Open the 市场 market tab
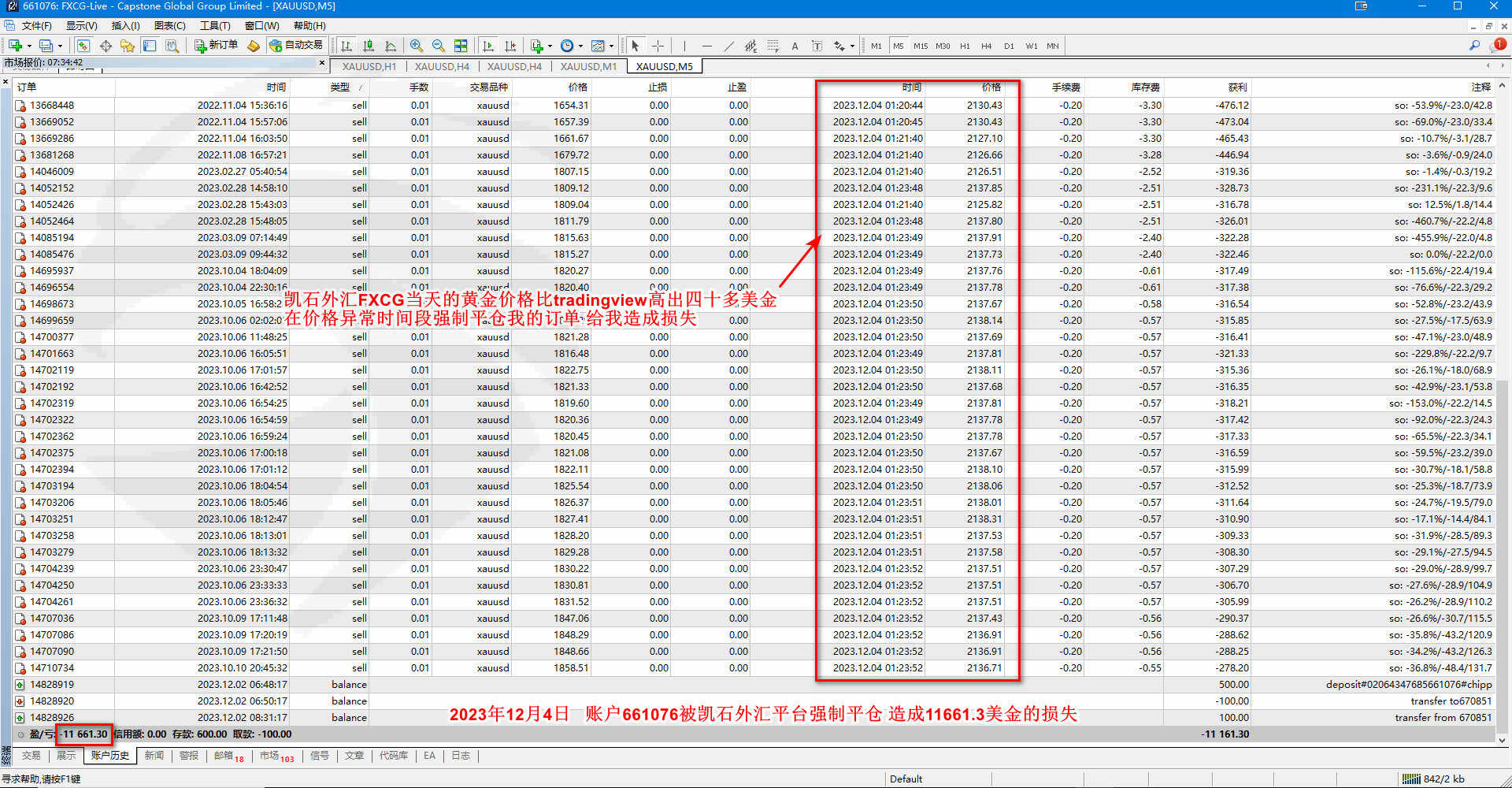 (276, 756)
